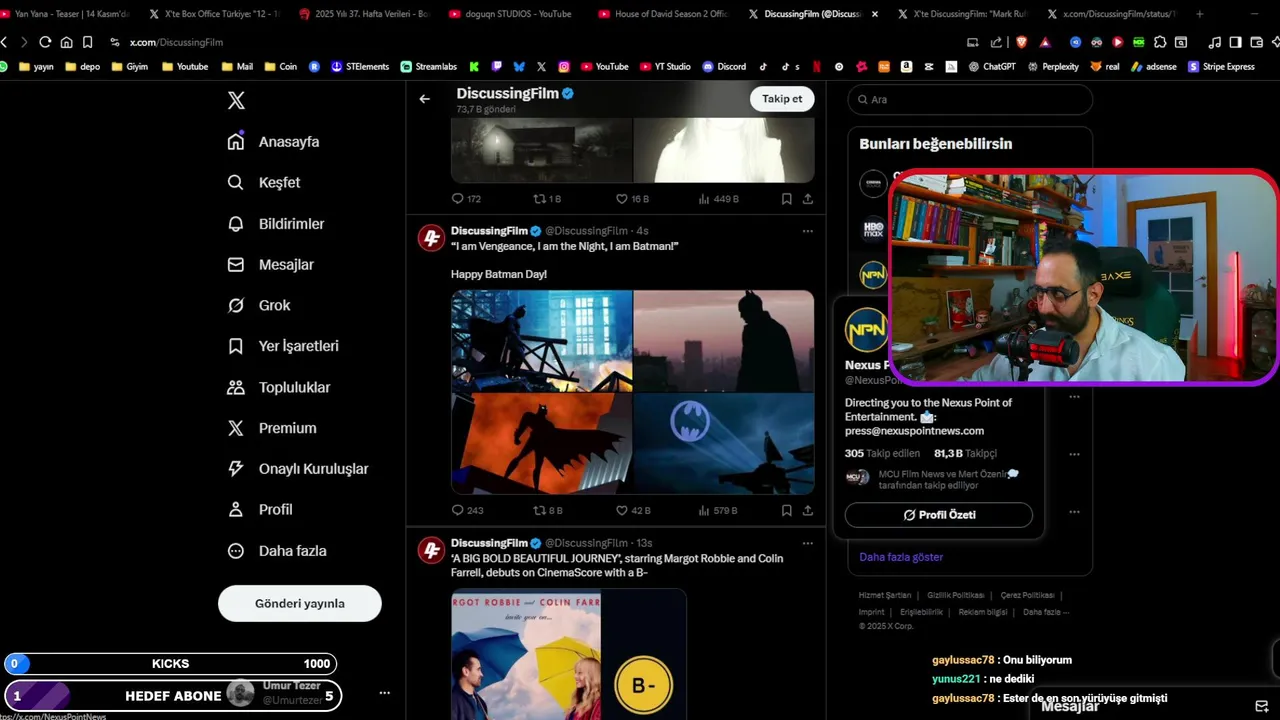The width and height of the screenshot is (1280, 720).
Task: Click the x.com/DiscussingFilm address bar
Action: coord(176,42)
